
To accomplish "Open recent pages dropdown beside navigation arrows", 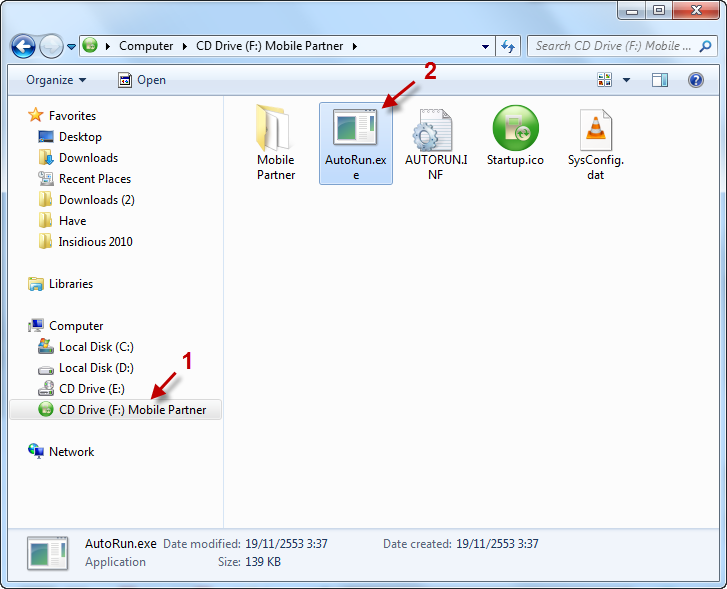I will (x=71, y=47).
